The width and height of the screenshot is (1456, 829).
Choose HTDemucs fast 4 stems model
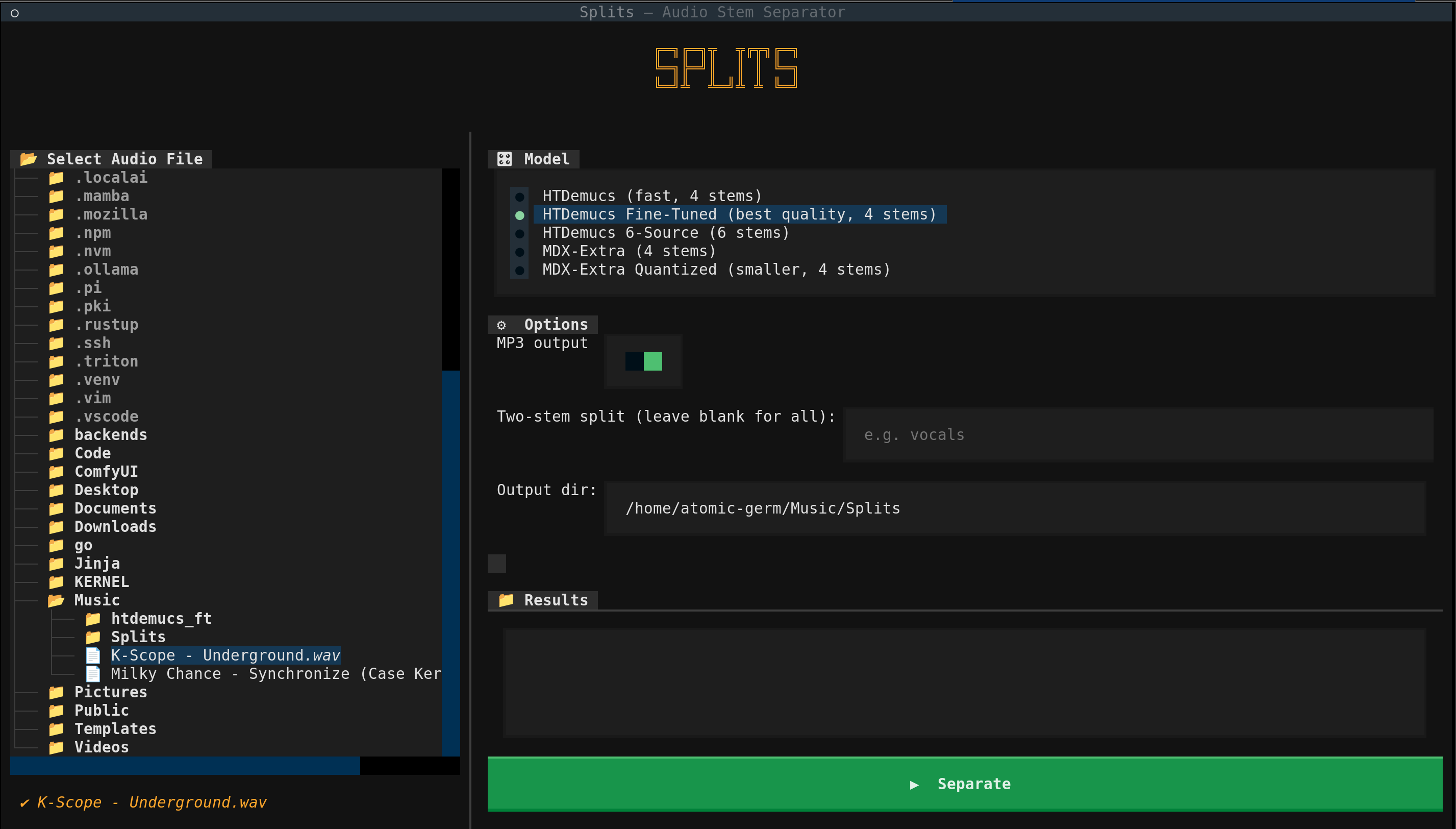click(651, 196)
